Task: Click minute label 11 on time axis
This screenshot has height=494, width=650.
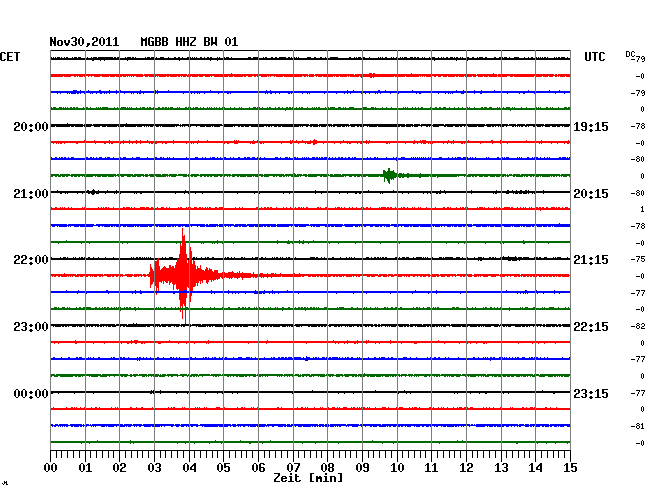Action: click(x=431, y=467)
